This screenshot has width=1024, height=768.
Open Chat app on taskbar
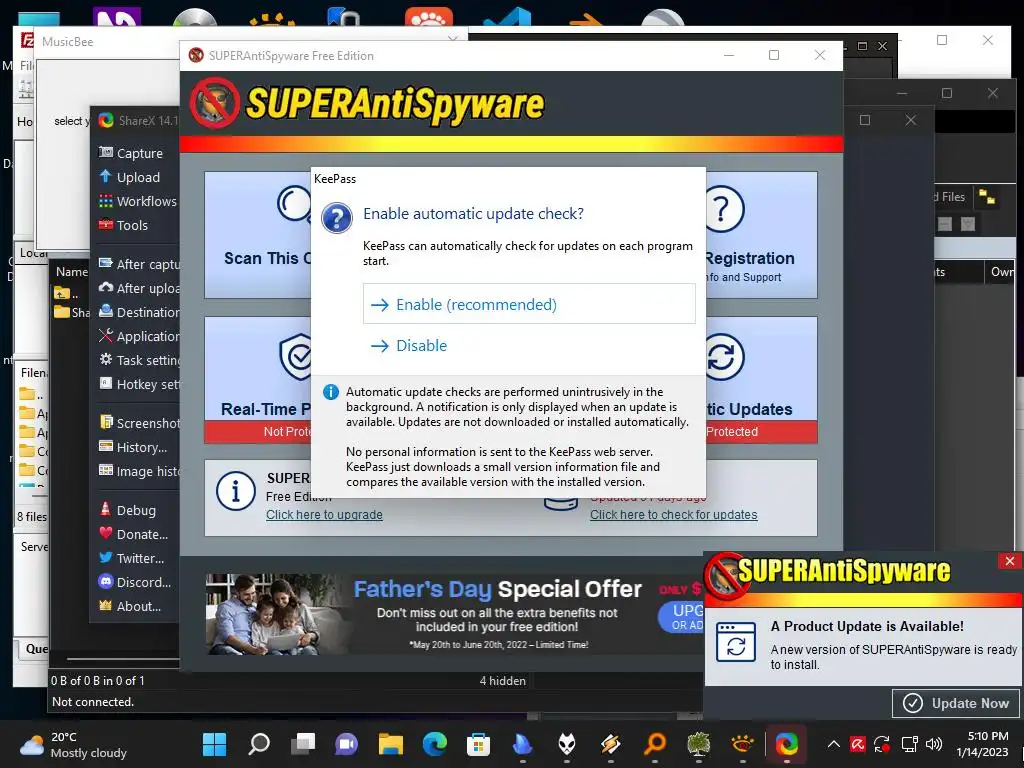(x=346, y=744)
